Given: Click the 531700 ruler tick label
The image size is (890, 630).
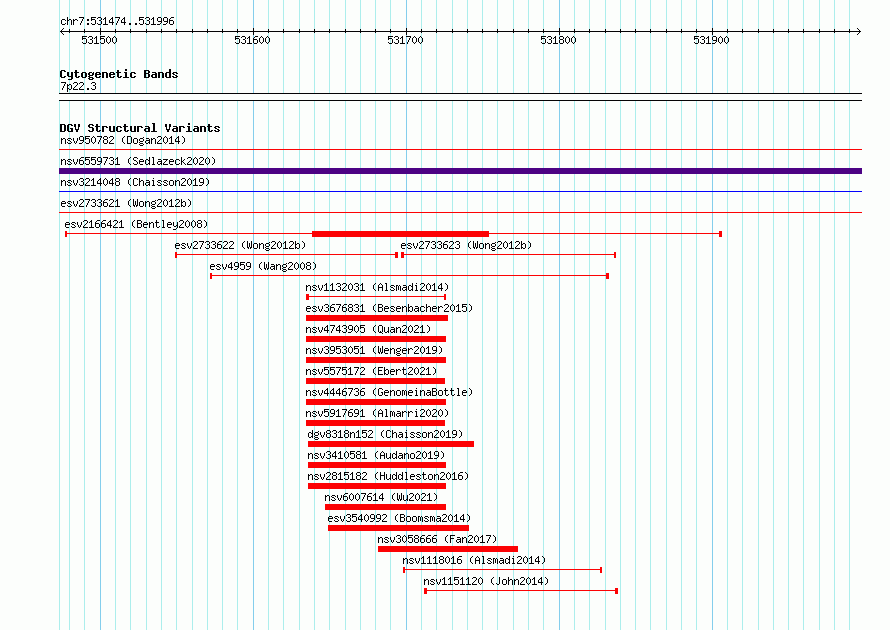Looking at the screenshot, I should point(405,40).
